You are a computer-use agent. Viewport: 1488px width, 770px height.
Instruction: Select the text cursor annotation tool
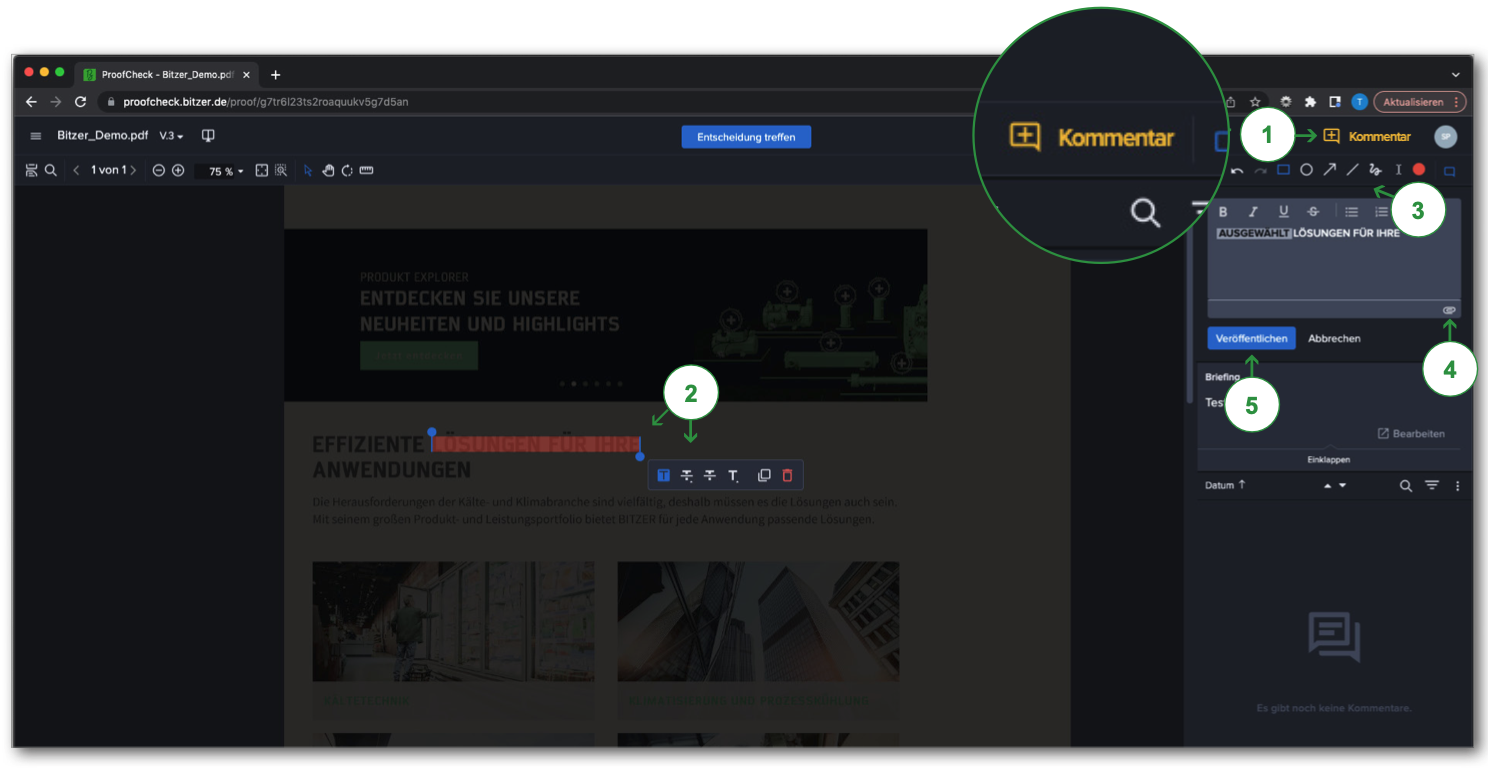pos(1399,170)
